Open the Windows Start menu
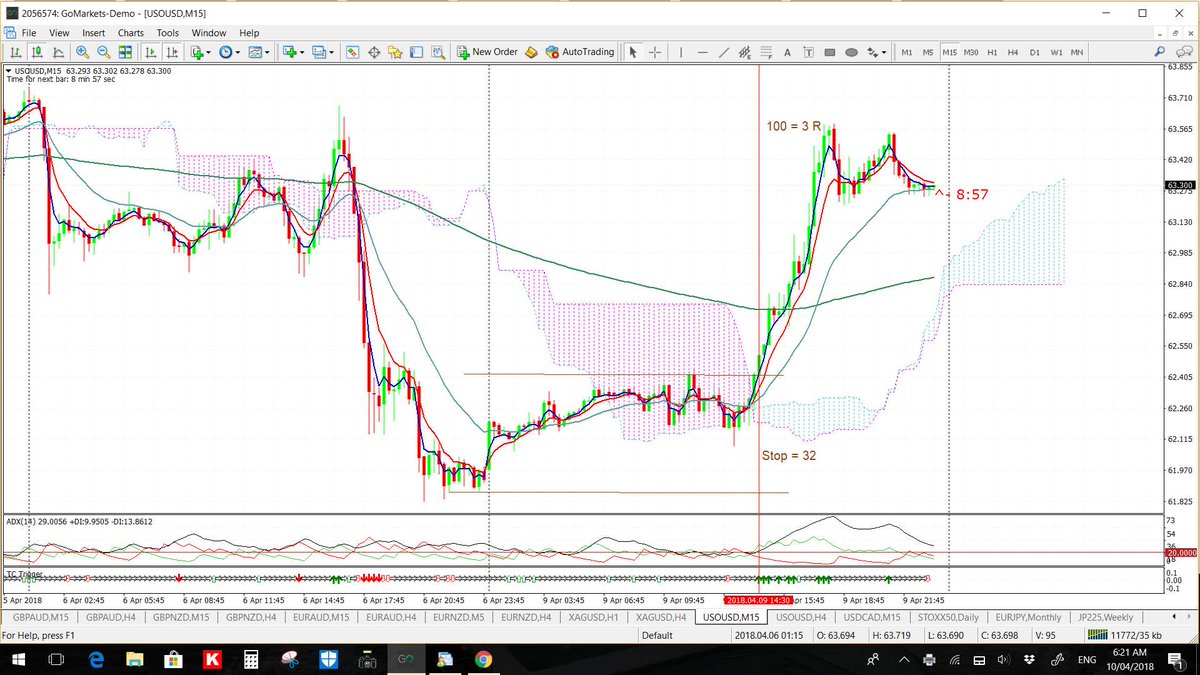Image resolution: width=1200 pixels, height=675 pixels. point(18,660)
